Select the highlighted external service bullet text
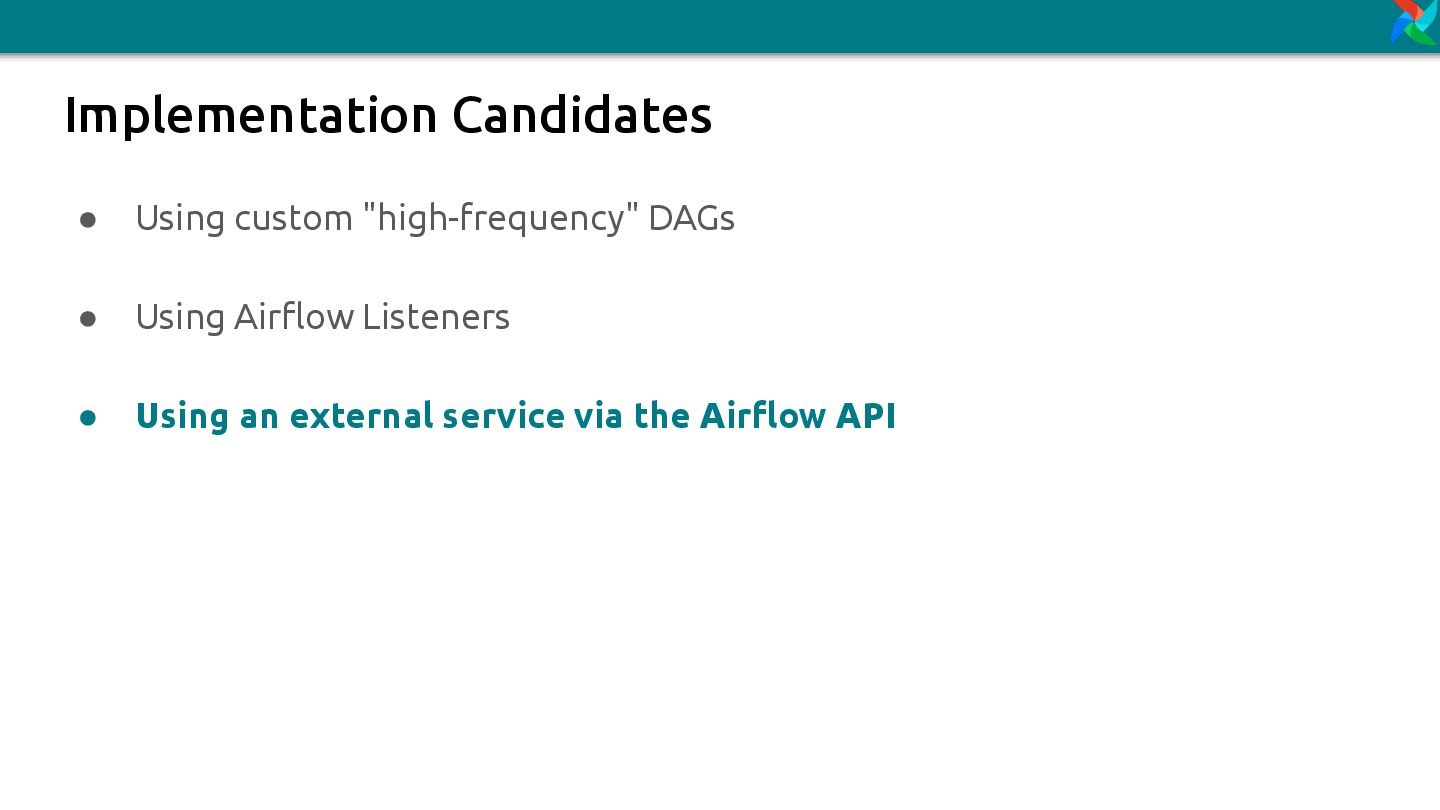The image size is (1440, 810). pyautogui.click(x=516, y=416)
